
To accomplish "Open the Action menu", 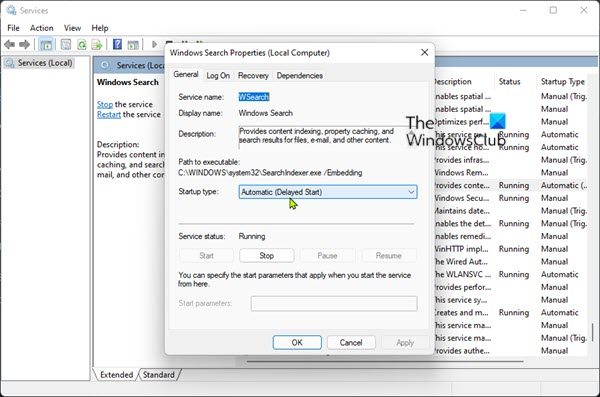I will point(42,28).
